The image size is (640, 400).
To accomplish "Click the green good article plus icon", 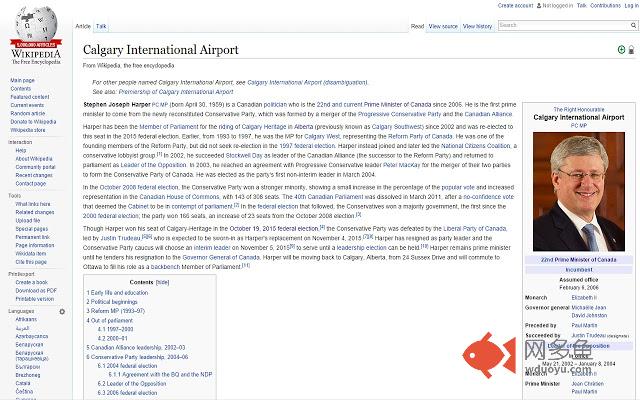I will pyautogui.click(x=621, y=50).
